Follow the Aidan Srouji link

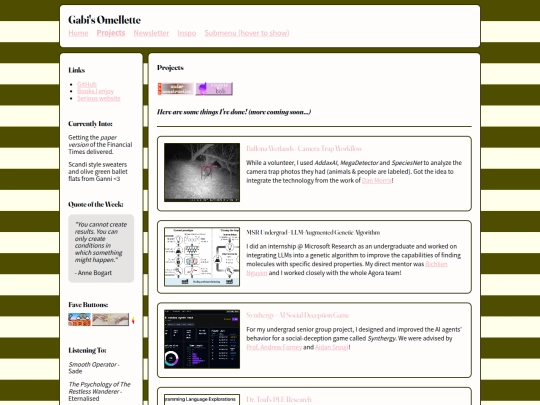point(332,347)
